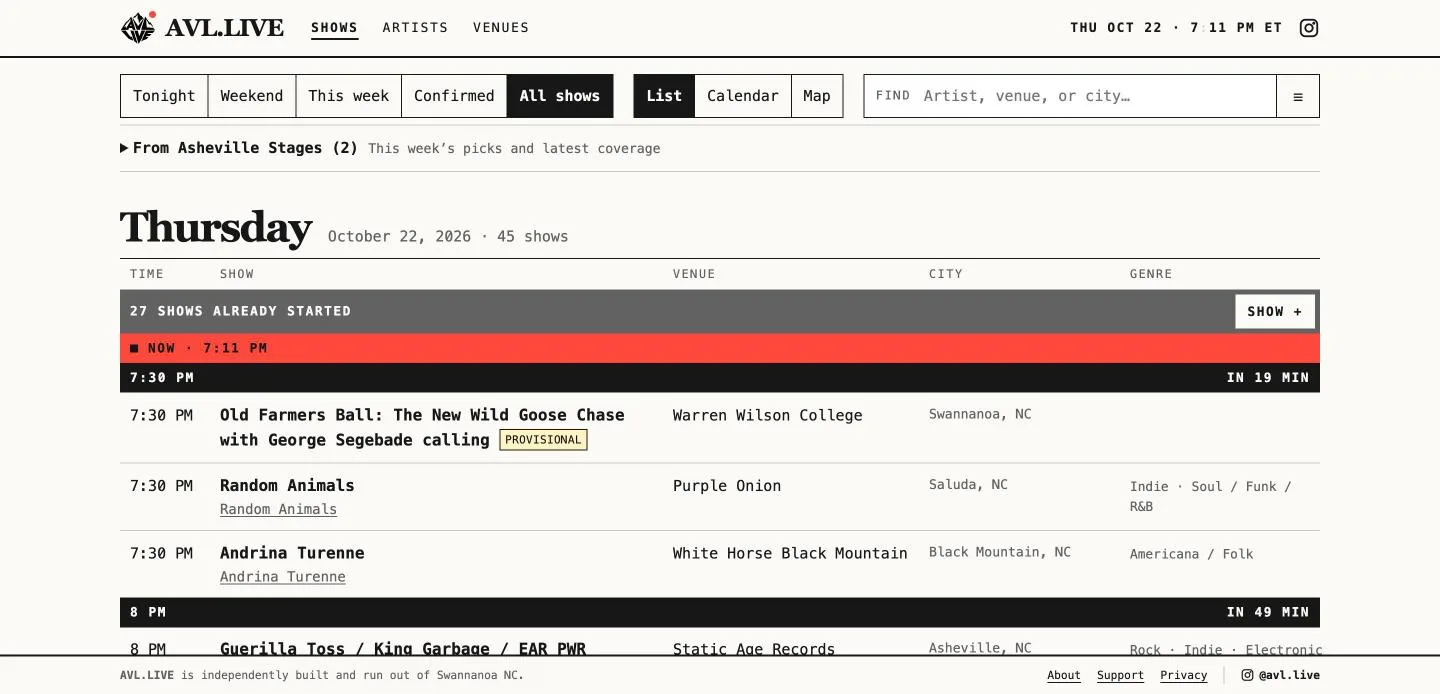Go to the Venues nav item
Image resolution: width=1440 pixels, height=694 pixels.
[x=501, y=28]
